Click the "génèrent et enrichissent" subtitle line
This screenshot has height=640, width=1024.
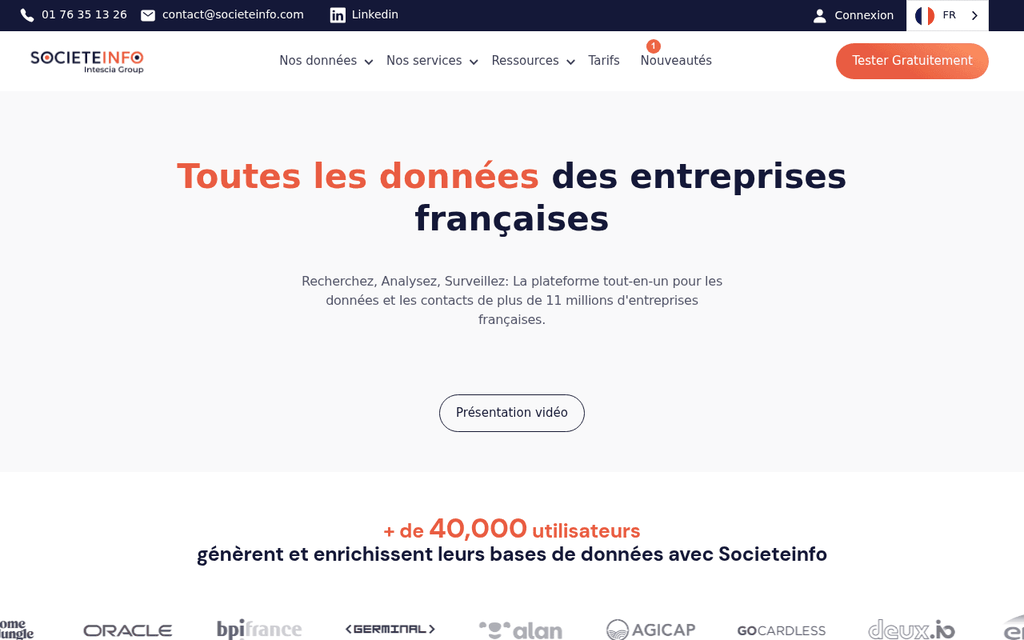[511, 554]
